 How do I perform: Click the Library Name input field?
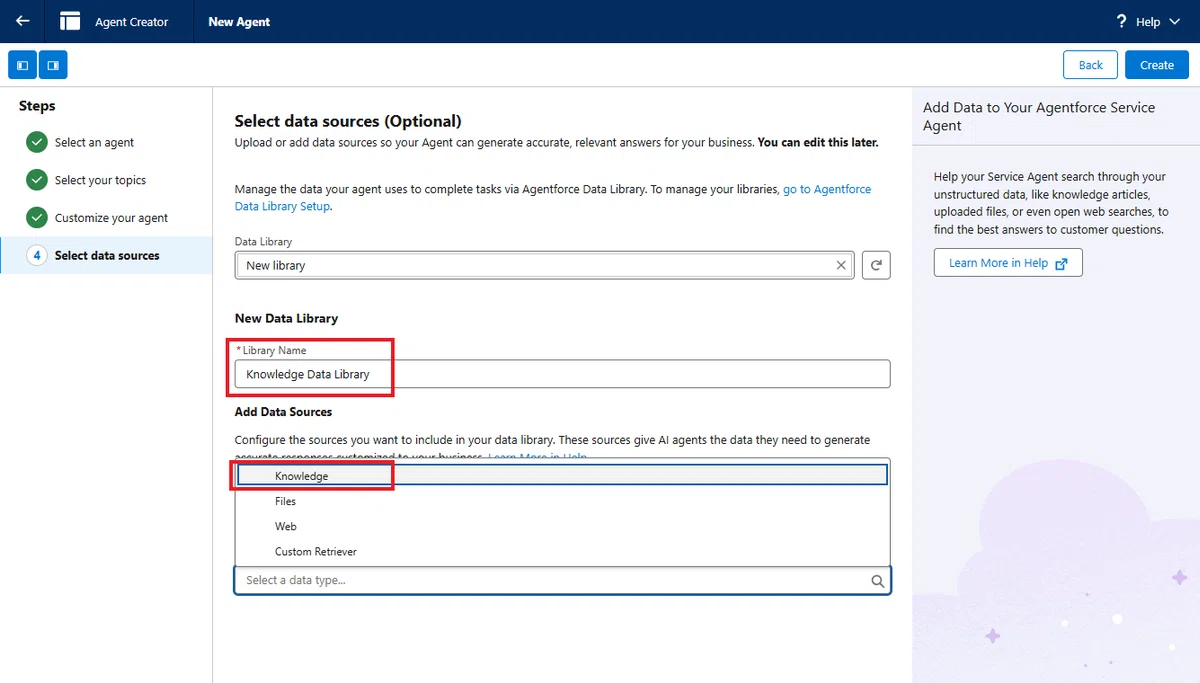(562, 374)
